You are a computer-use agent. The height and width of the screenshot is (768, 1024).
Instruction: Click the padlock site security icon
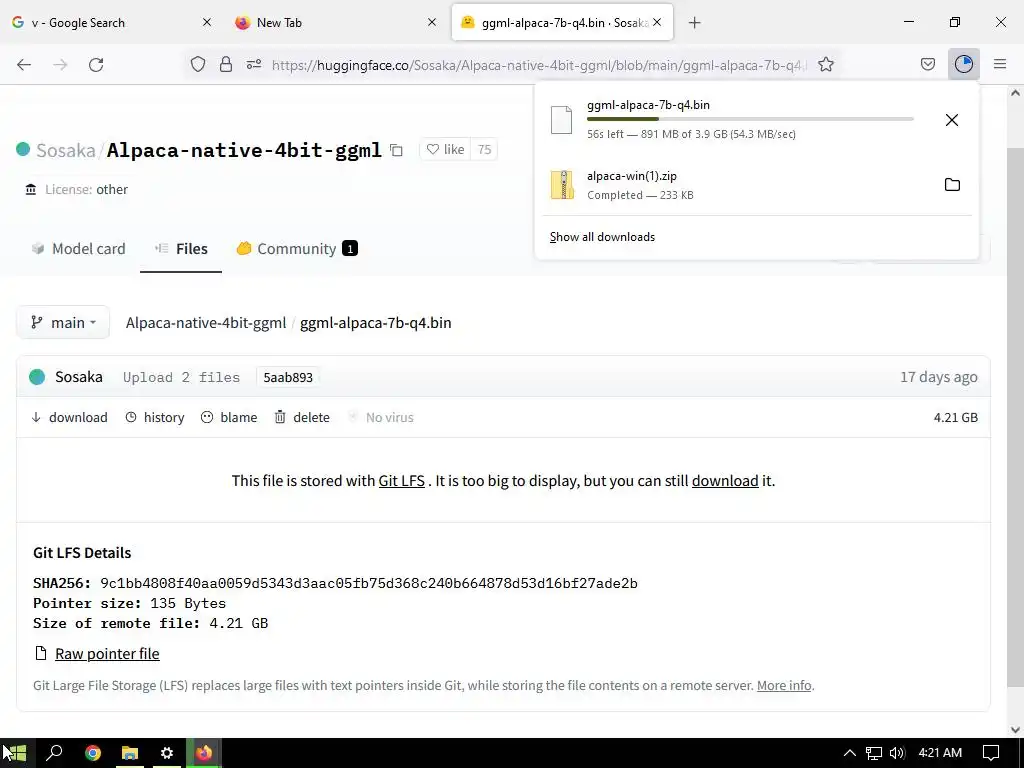pos(226,64)
